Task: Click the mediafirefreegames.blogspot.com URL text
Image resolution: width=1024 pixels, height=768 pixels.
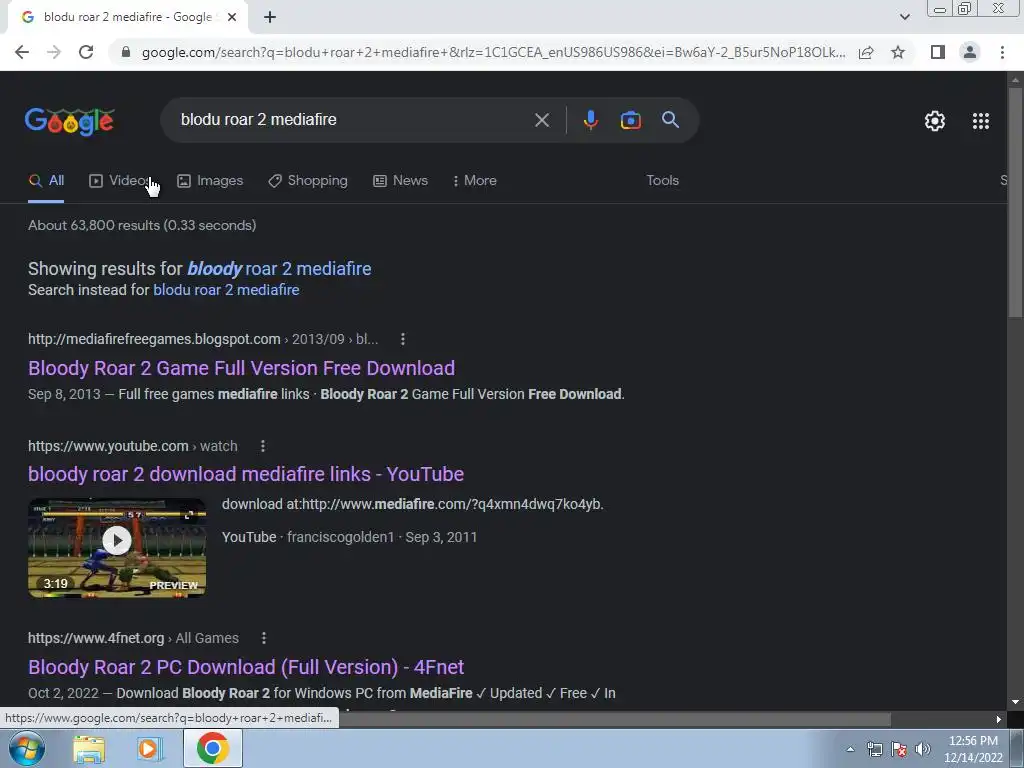Action: pyautogui.click(x=154, y=340)
